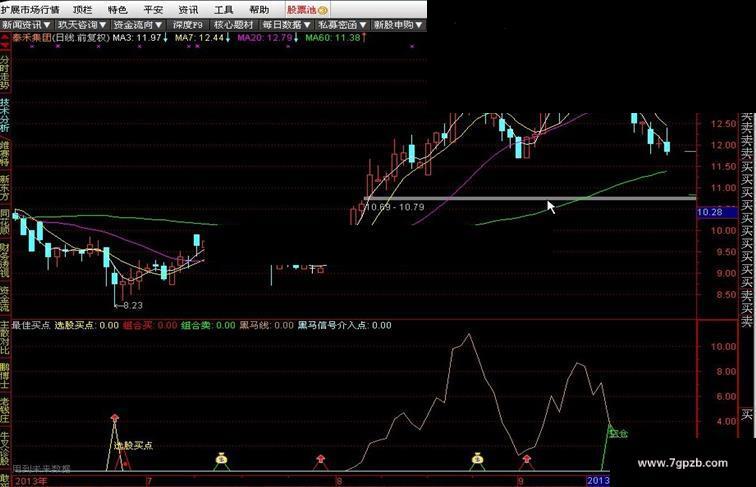Click the 组合卖: 0.00 indicator value
Viewport: 756px width, 487px height.
pos(208,325)
